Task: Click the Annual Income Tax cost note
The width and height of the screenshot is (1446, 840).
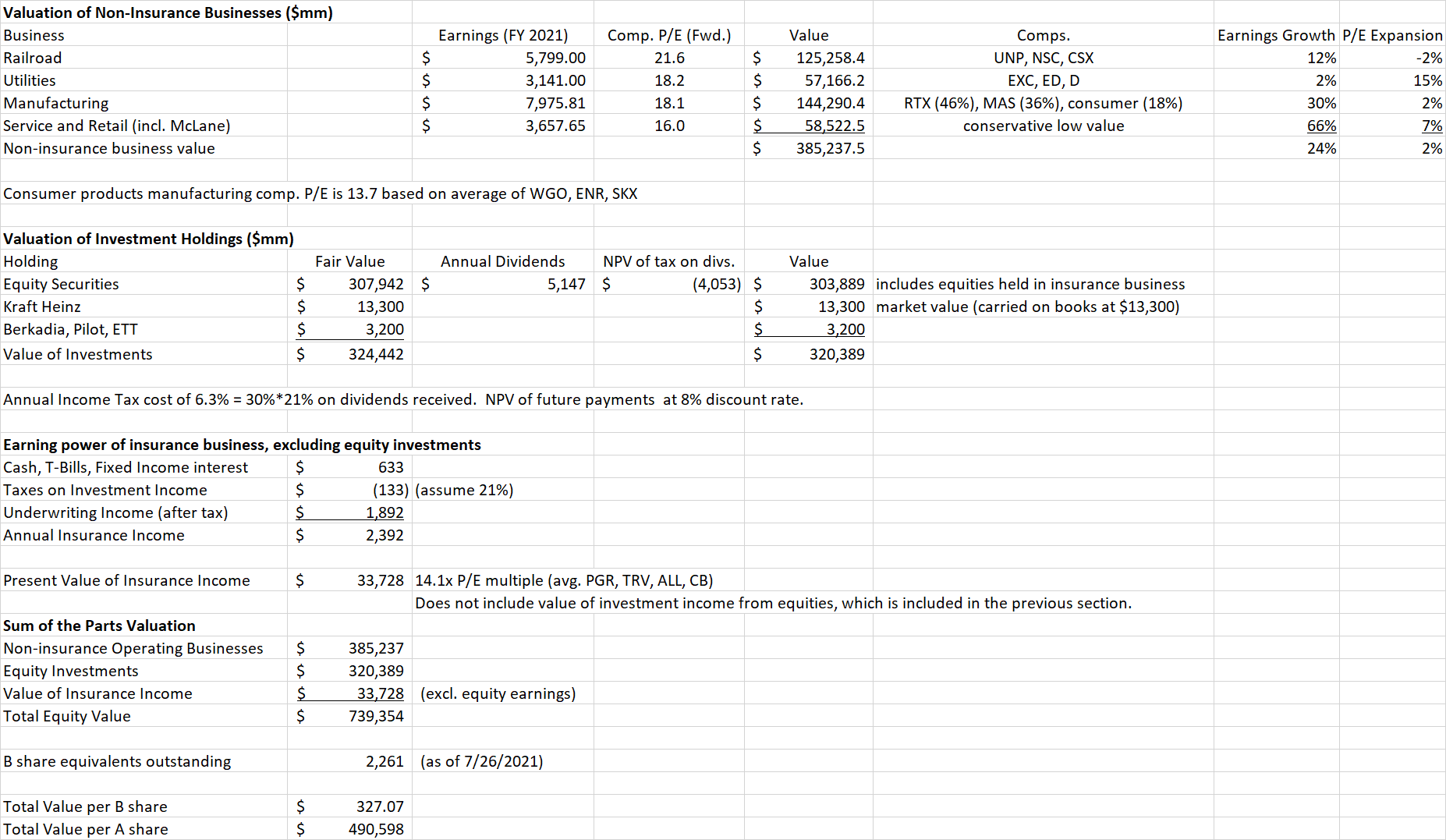Action: [x=403, y=399]
